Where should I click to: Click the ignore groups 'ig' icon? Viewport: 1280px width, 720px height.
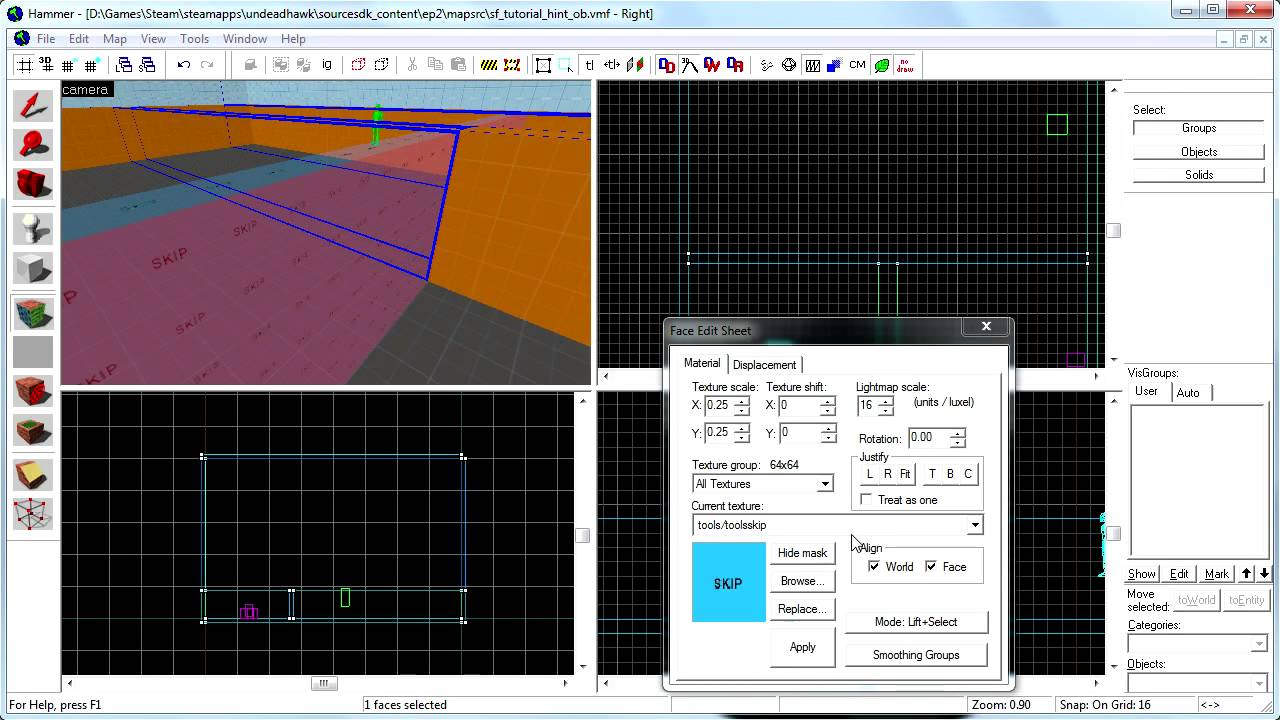(327, 65)
